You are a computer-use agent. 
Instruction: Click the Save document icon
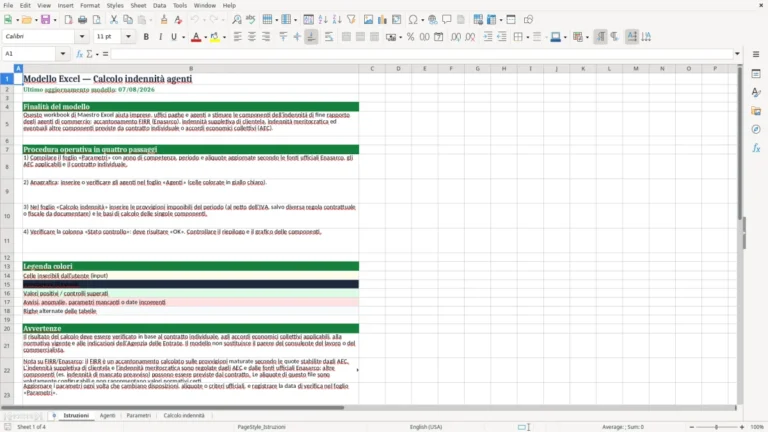(x=45, y=20)
